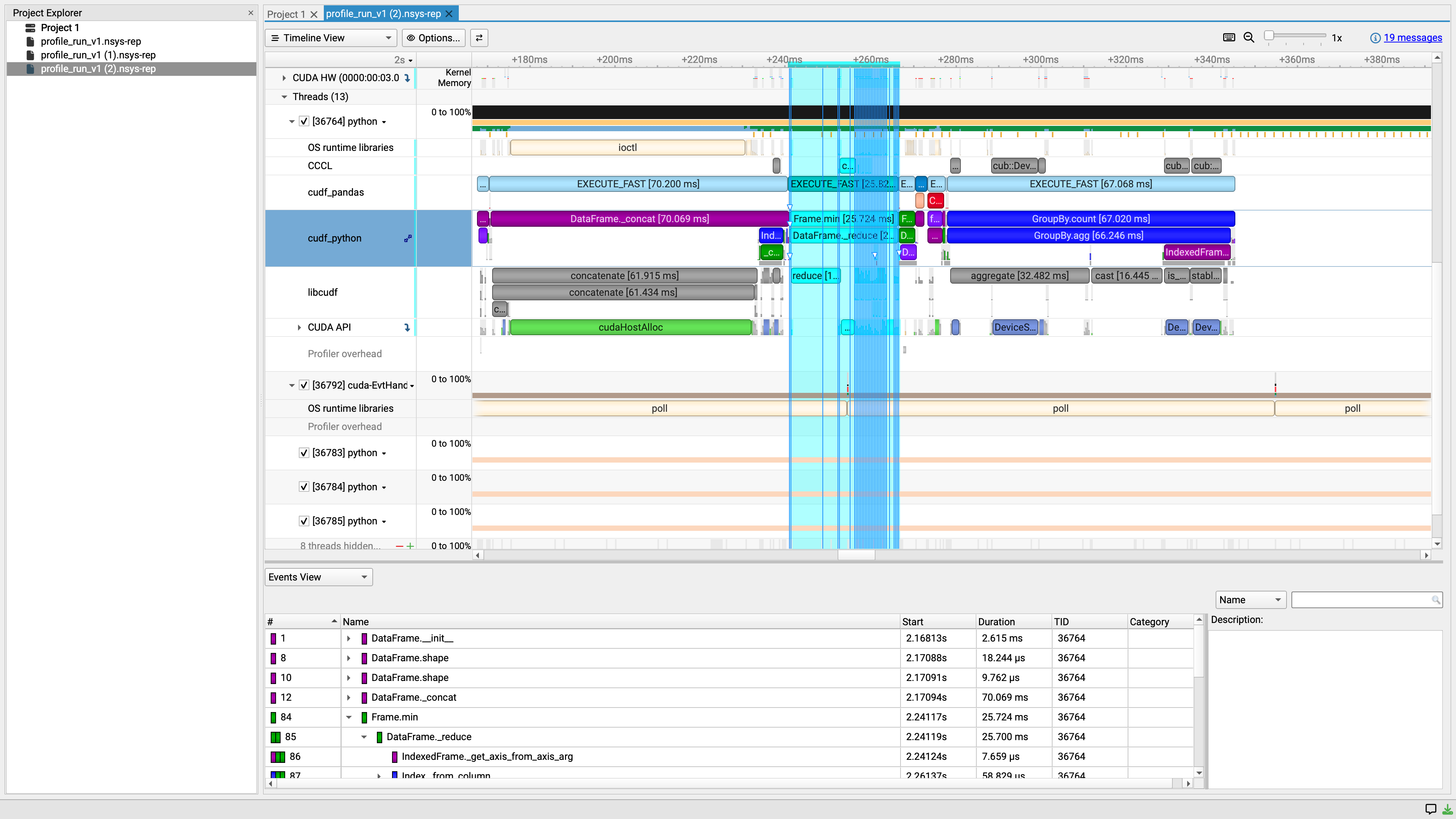
Task: Click green plus to show hidden threads
Action: [x=410, y=546]
